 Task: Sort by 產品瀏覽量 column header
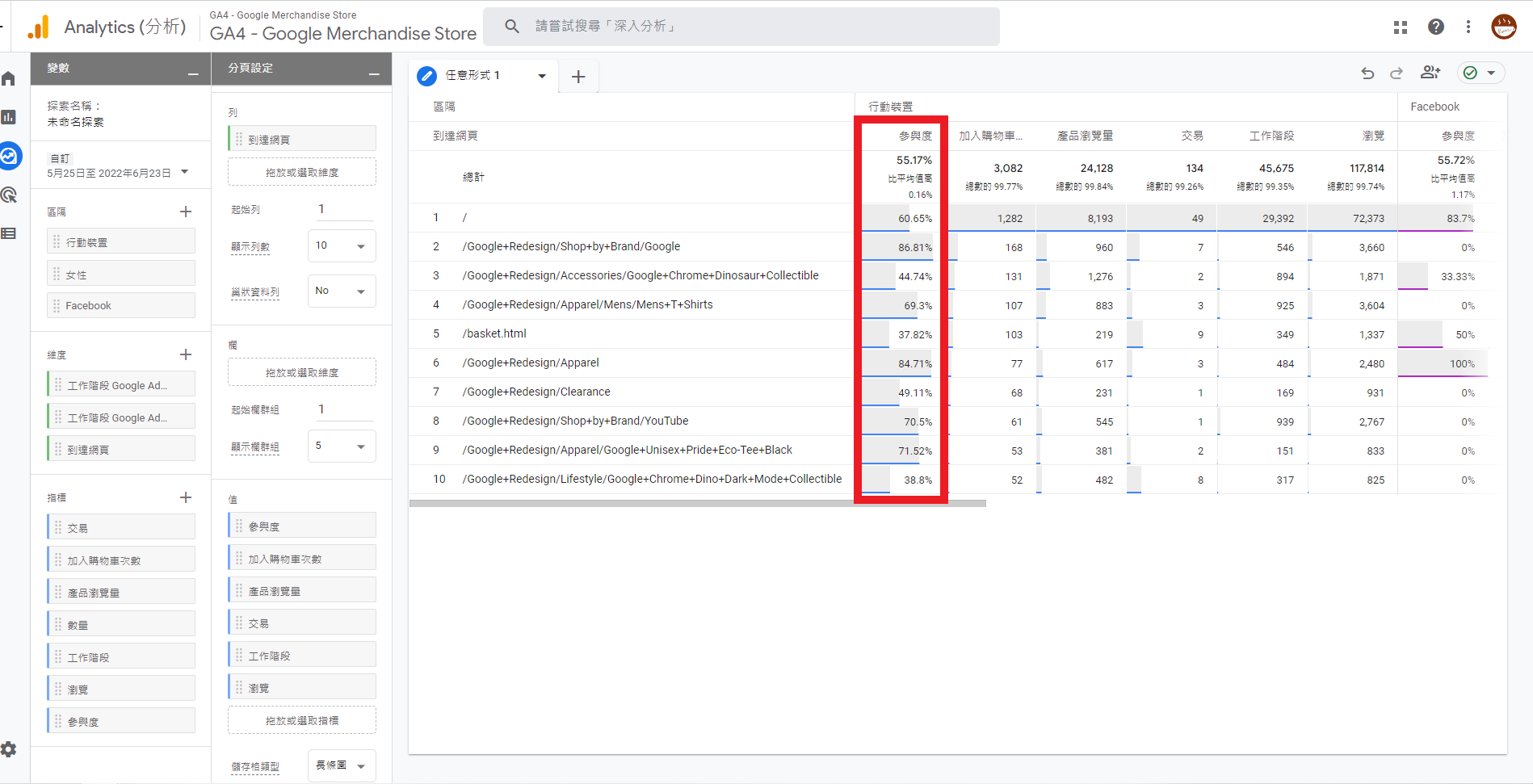1085,136
